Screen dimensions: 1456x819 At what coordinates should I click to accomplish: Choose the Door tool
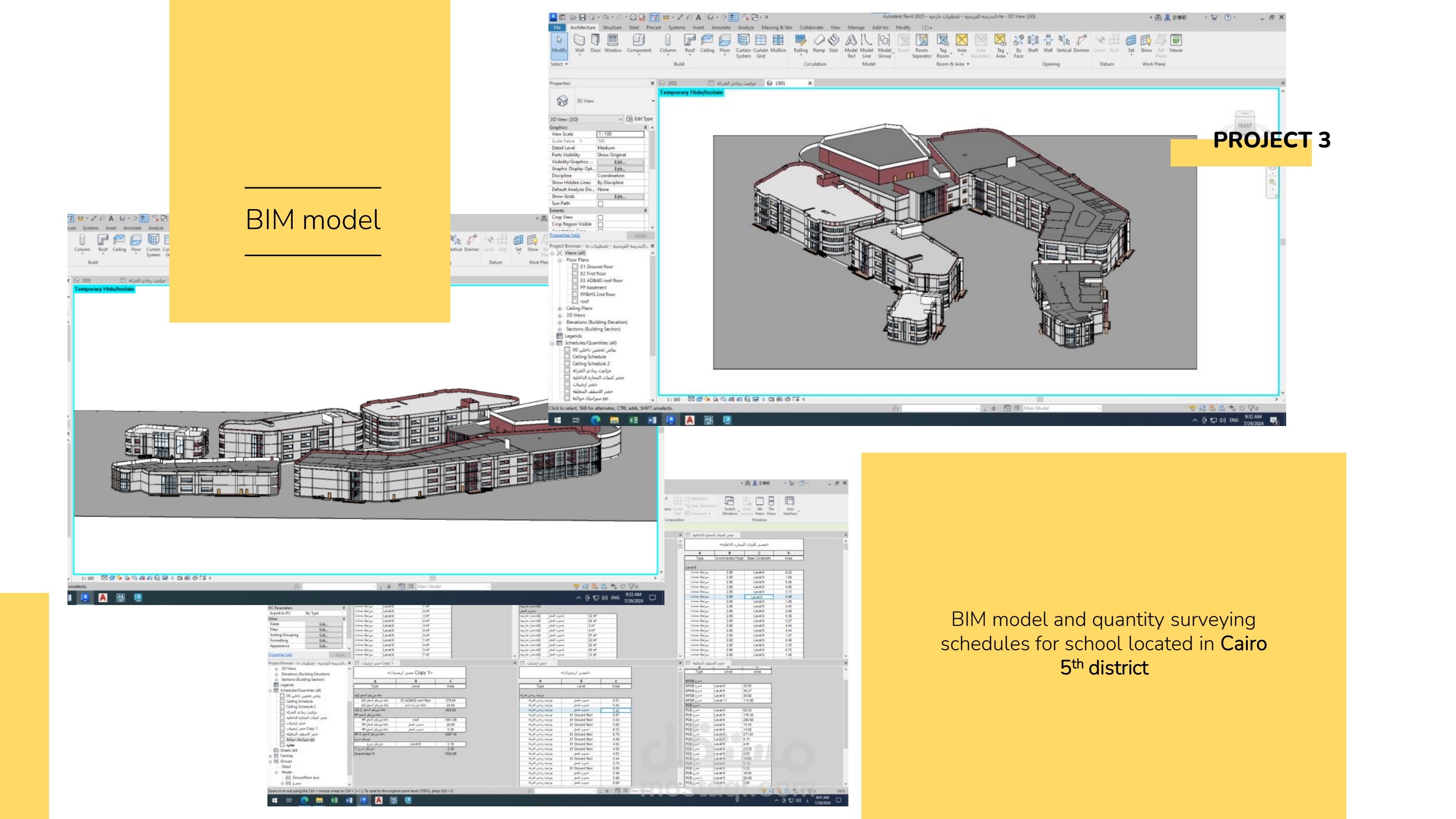point(595,44)
